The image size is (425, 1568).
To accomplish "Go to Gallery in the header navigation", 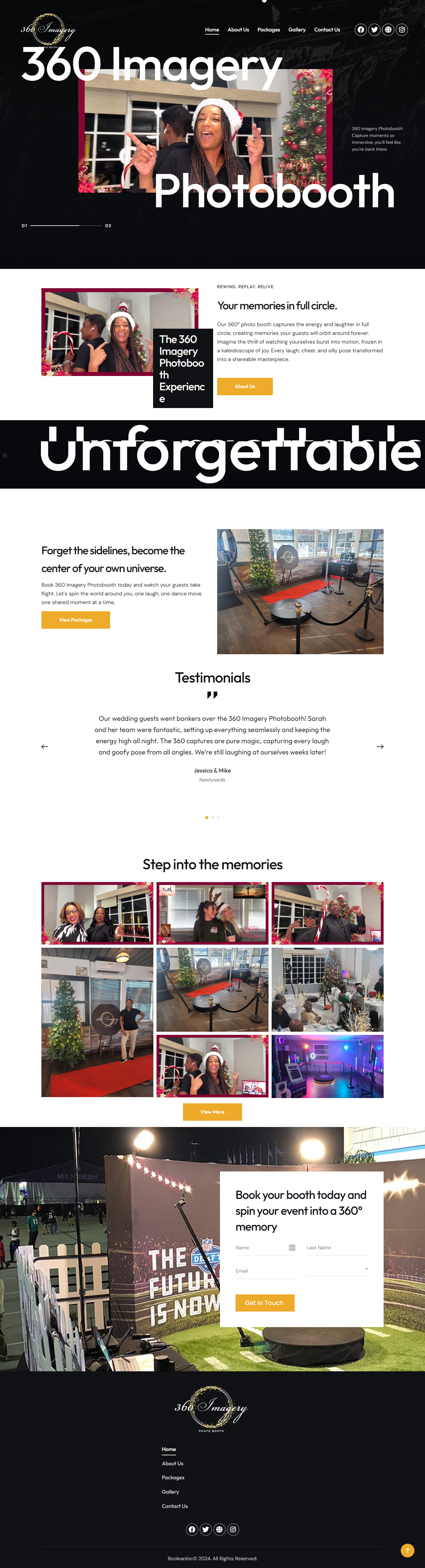I will pos(297,29).
